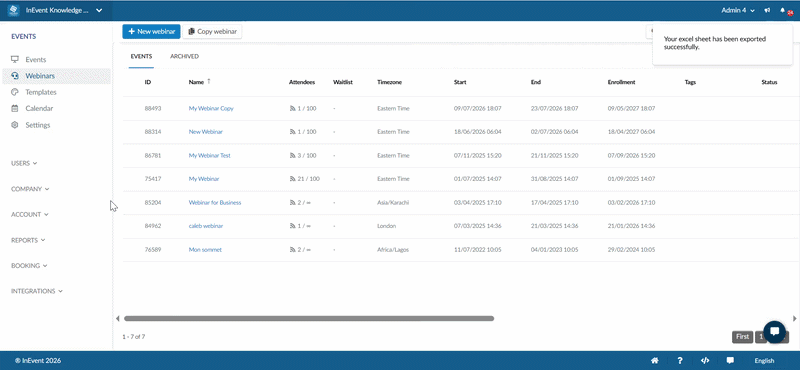The height and width of the screenshot is (370, 800).
Task: Open the notifications bell
Action: tap(783, 10)
